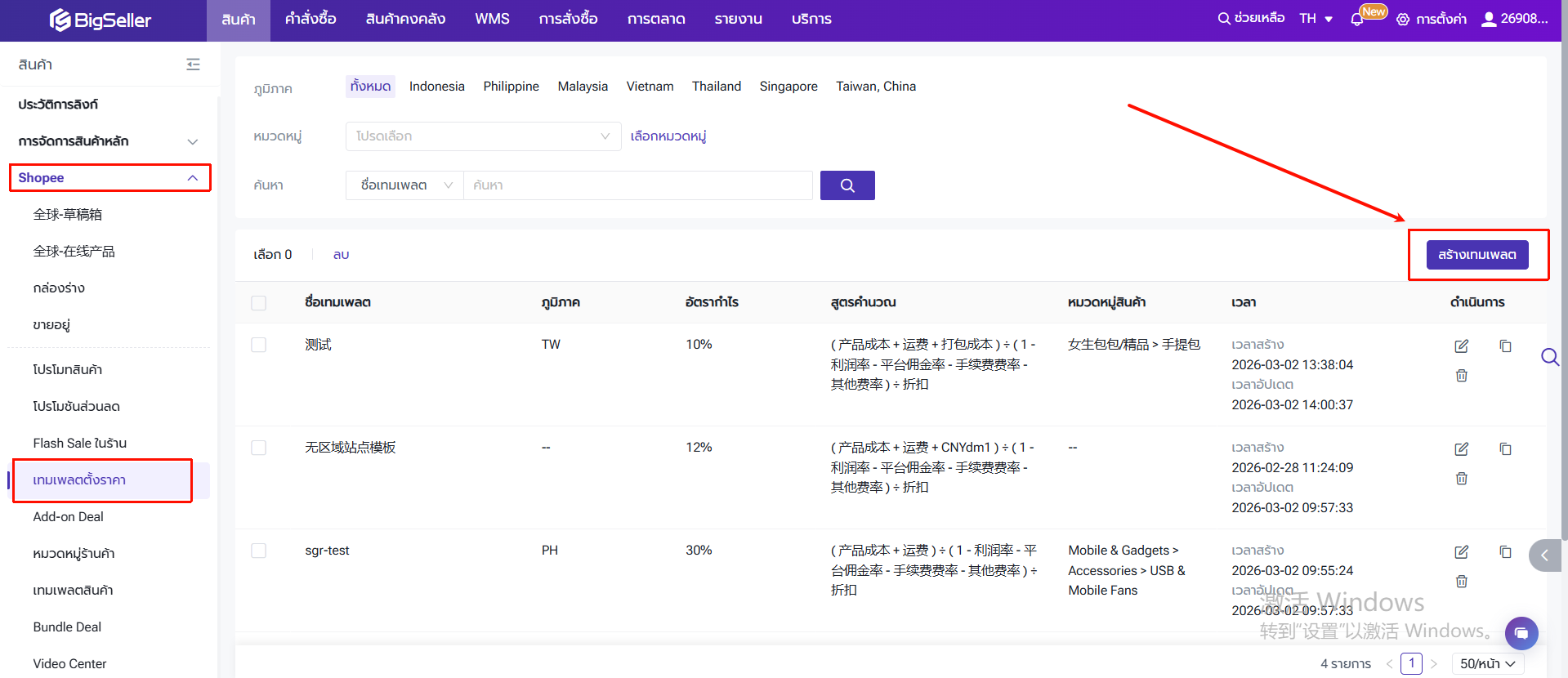Image resolution: width=1568 pixels, height=678 pixels.
Task: Click the เลือกหมวดหมู่ link
Action: coord(668,136)
